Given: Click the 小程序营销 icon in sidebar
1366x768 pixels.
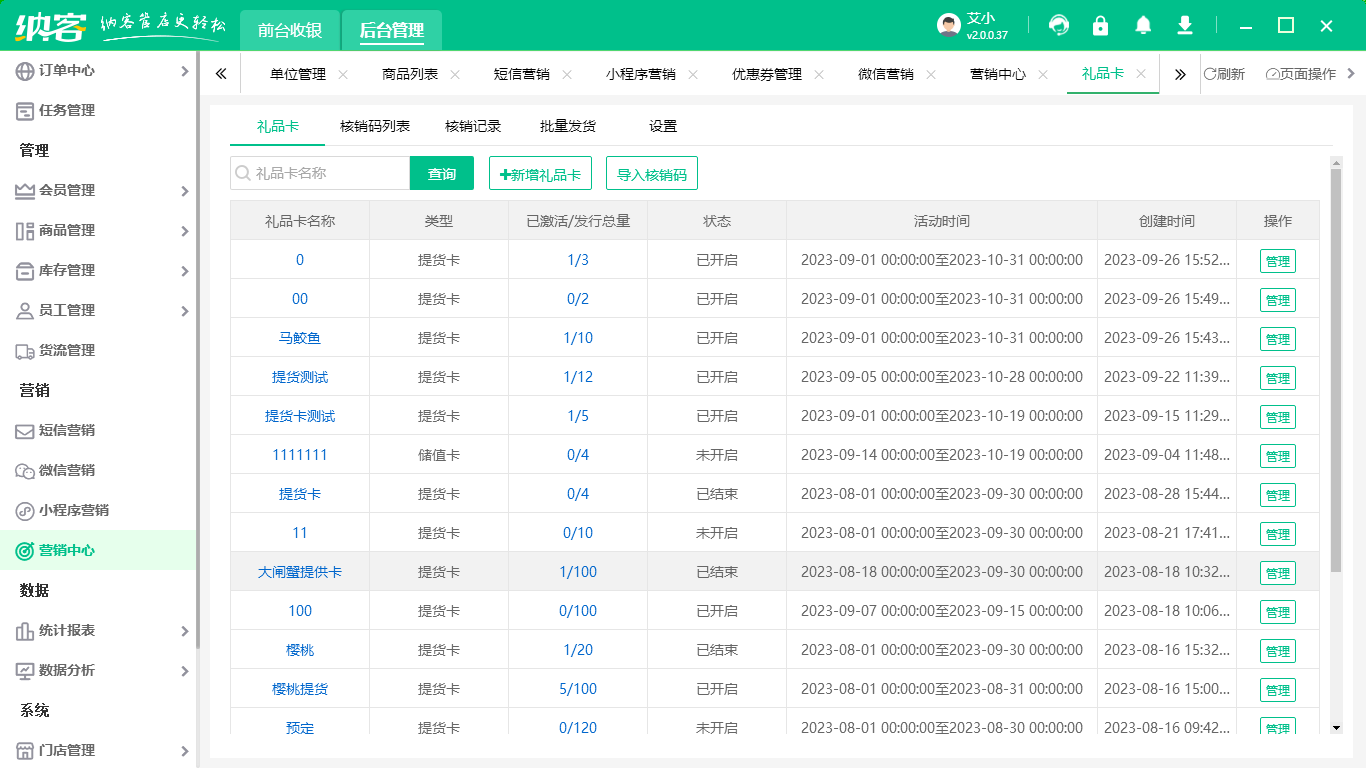Looking at the screenshot, I should (25, 511).
